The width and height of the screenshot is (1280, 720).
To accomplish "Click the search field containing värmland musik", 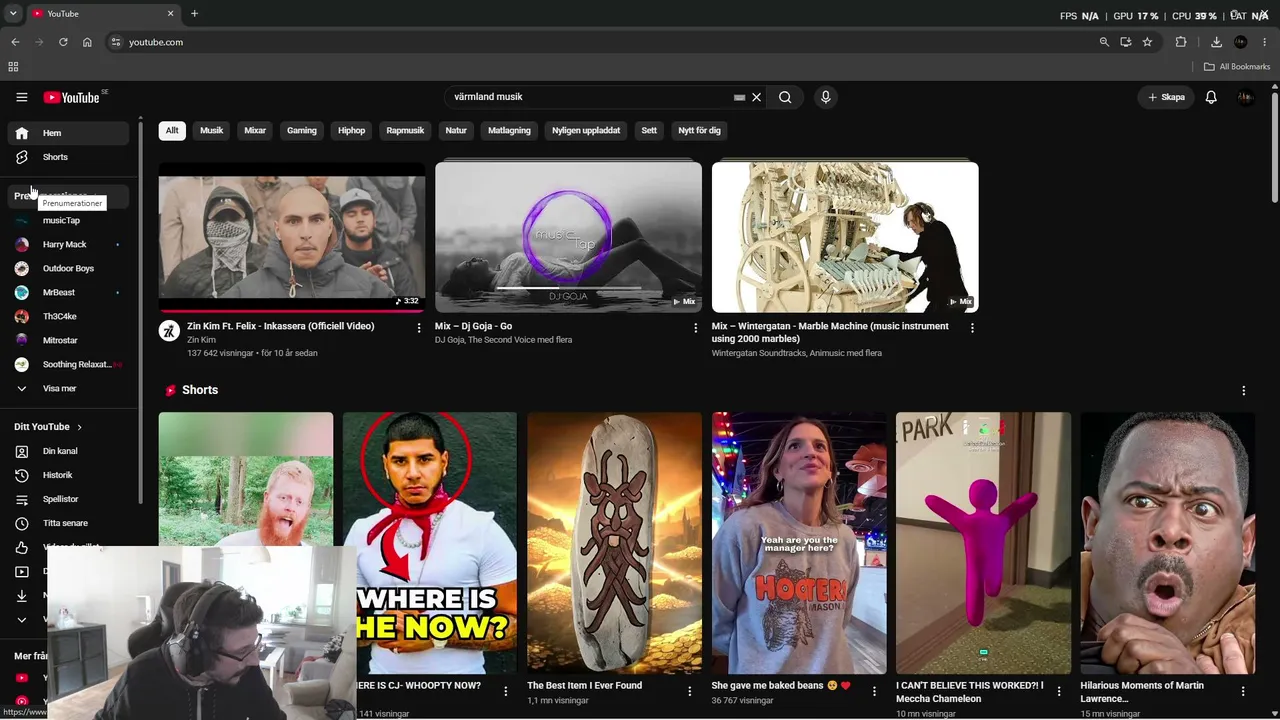I will point(591,97).
